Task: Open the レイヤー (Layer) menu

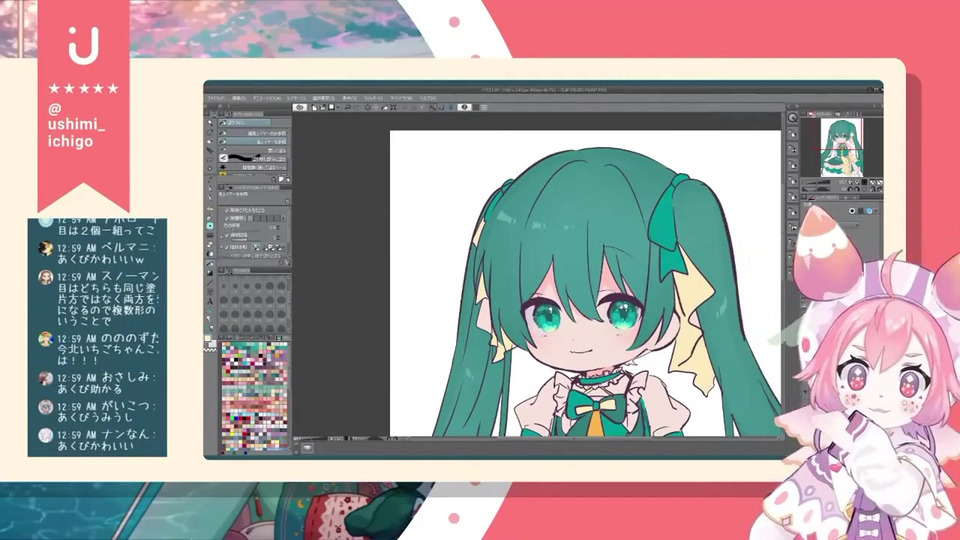Action: click(x=296, y=99)
